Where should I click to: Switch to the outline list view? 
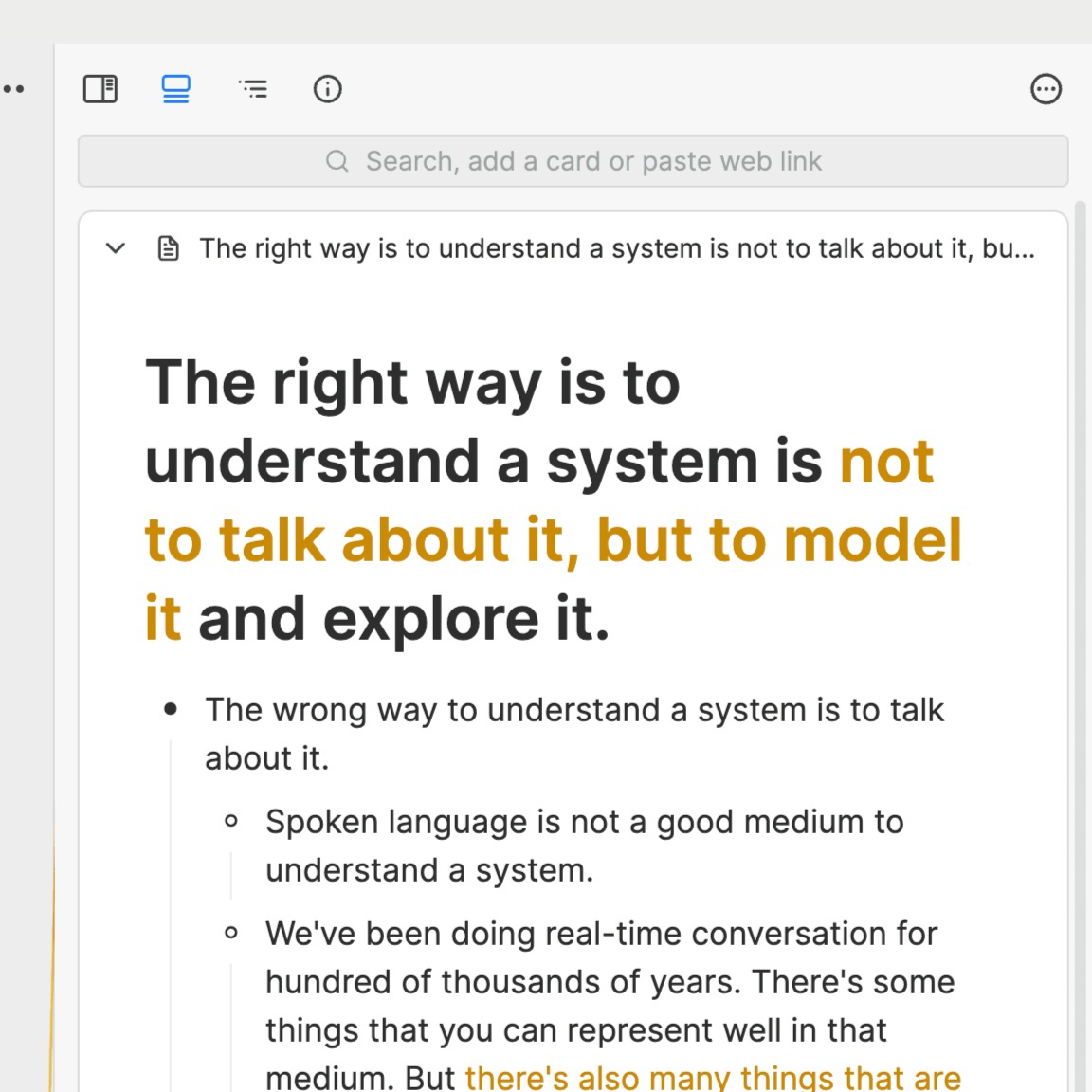tap(252, 89)
